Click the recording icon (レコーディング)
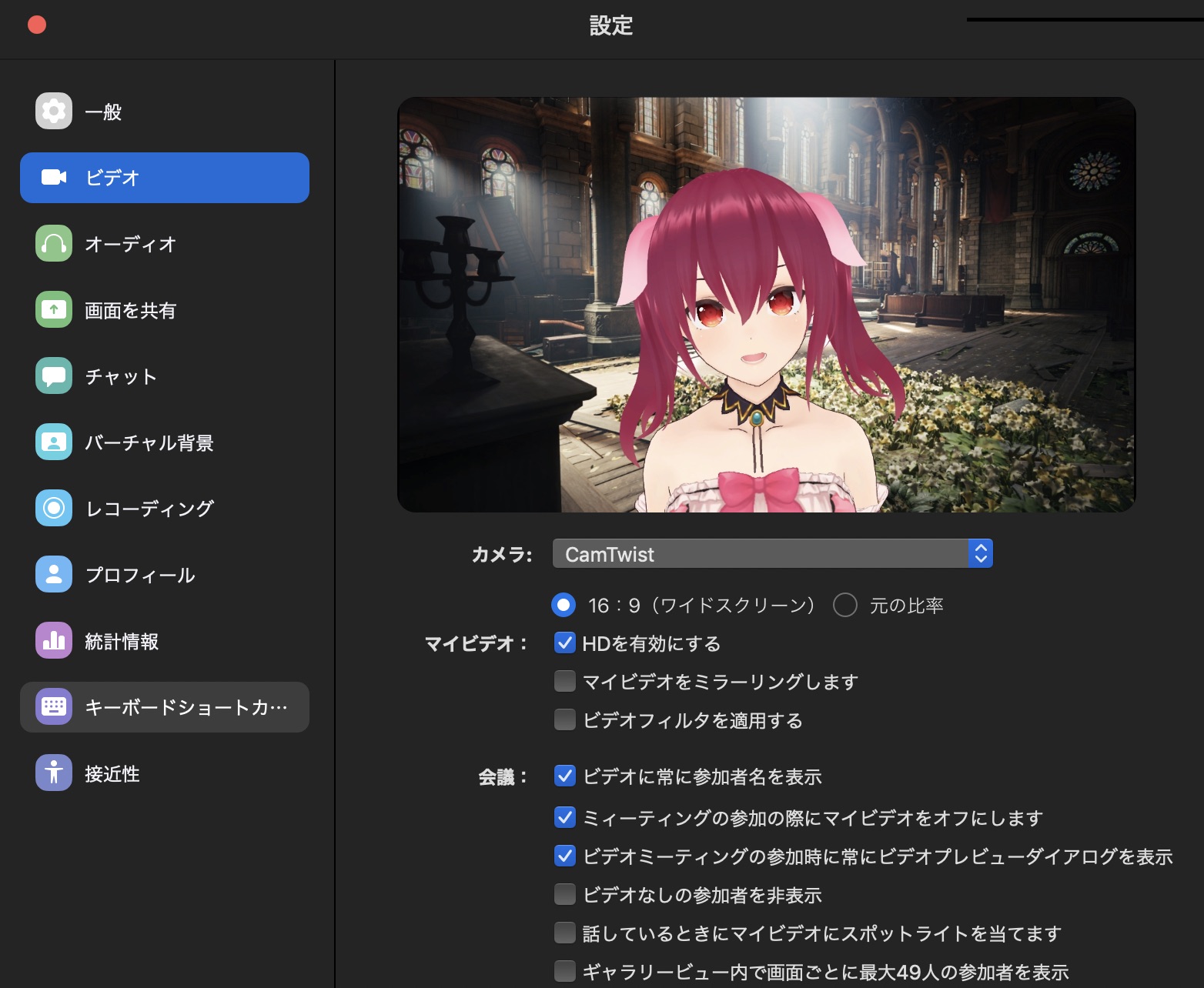1204x988 pixels. coord(54,509)
